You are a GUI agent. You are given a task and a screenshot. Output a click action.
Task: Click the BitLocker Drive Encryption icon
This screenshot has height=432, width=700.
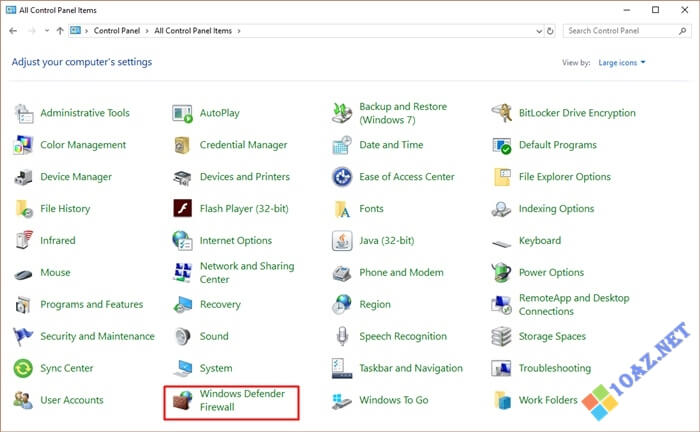click(x=502, y=113)
